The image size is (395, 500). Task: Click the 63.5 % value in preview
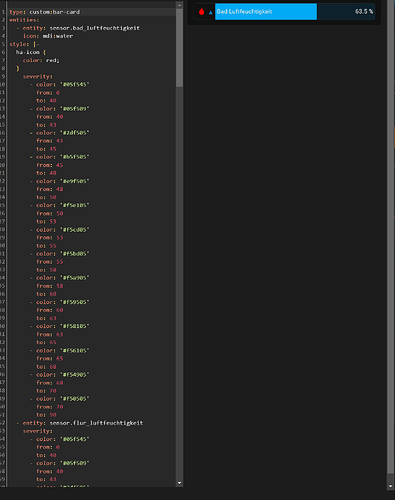tap(364, 12)
